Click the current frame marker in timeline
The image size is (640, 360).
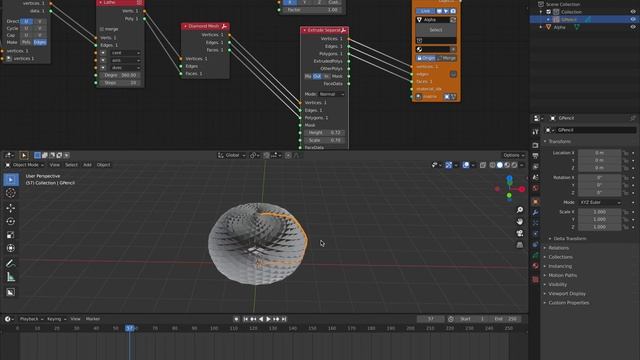pos(130,328)
